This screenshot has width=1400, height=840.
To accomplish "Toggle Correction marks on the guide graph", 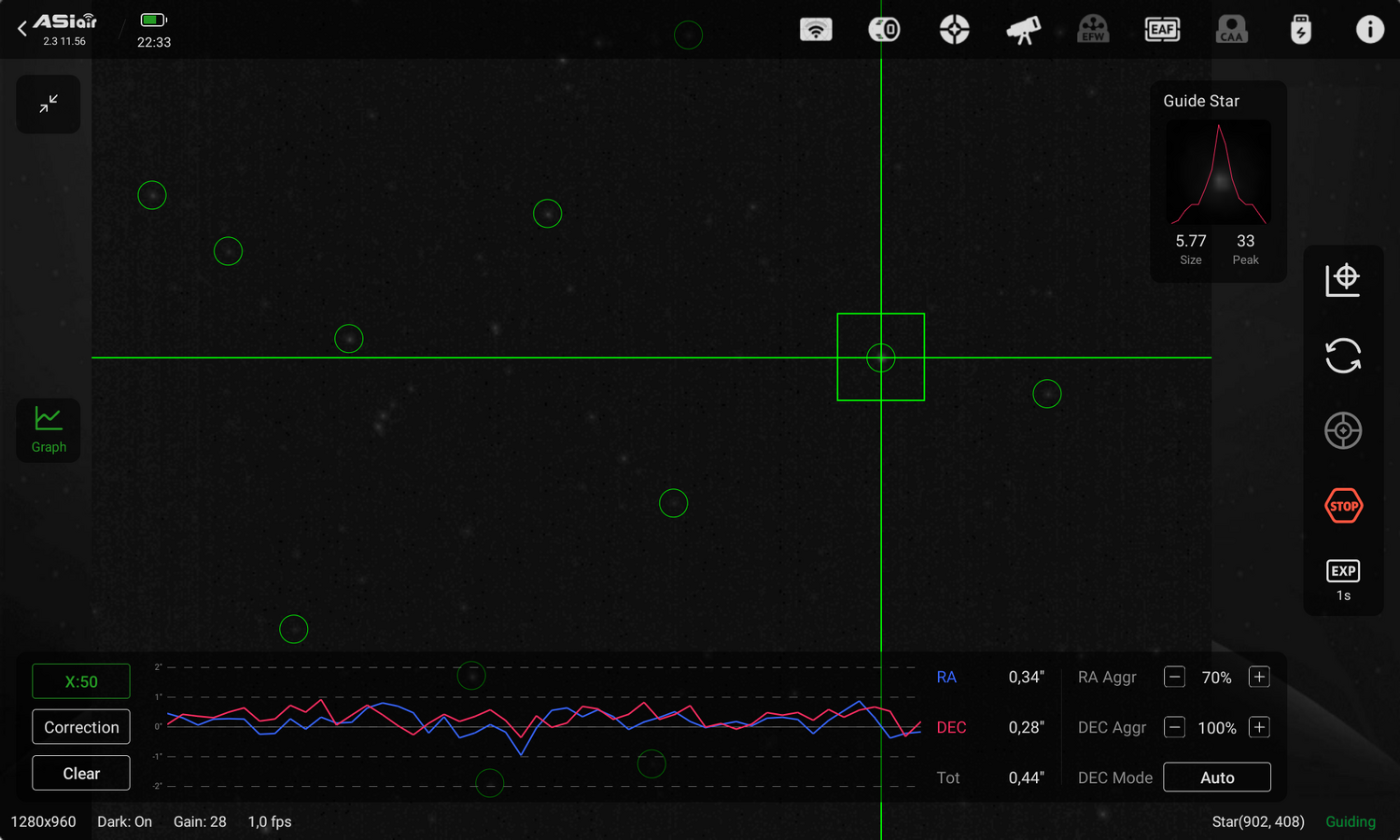I will [80, 726].
